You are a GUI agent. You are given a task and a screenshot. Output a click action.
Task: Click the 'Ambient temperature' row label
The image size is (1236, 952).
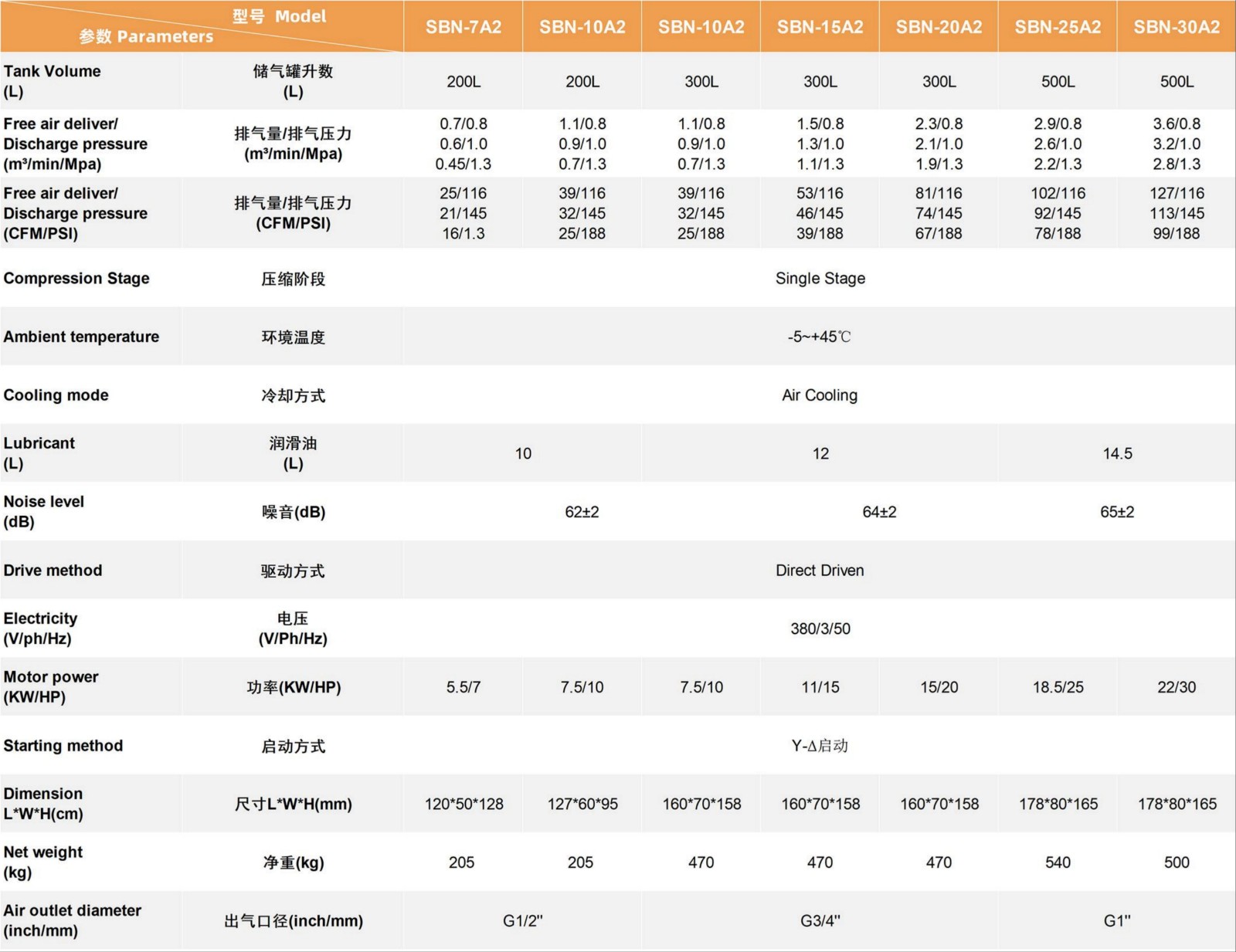pos(81,337)
